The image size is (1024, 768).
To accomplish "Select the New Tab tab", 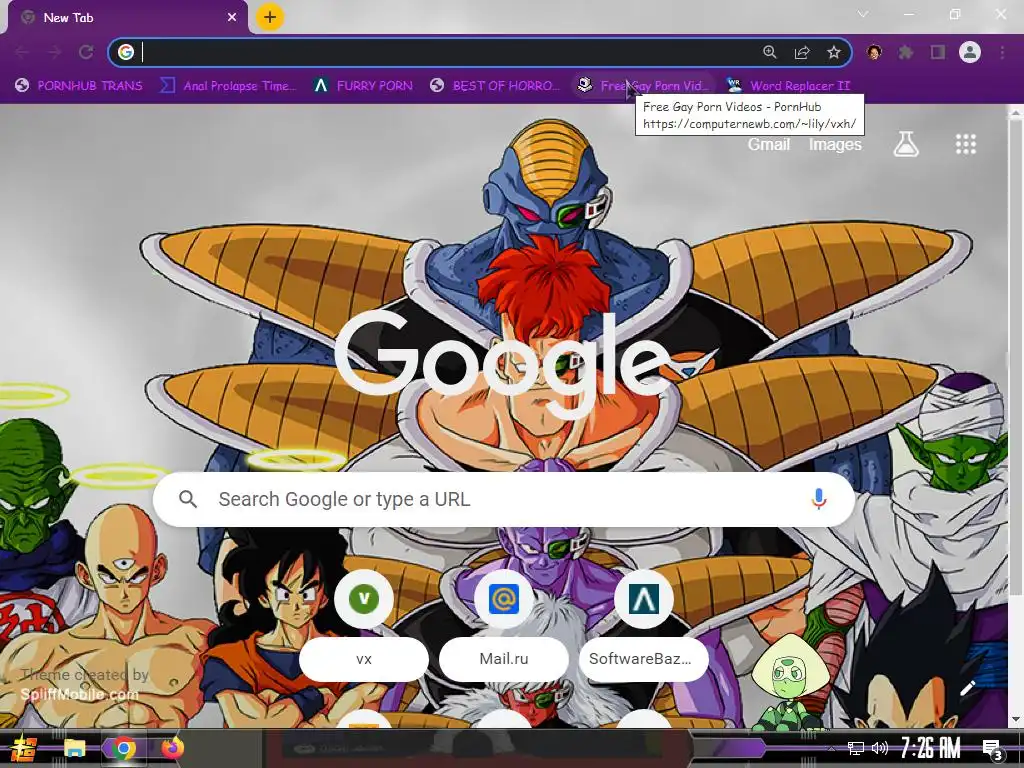I will coord(128,18).
